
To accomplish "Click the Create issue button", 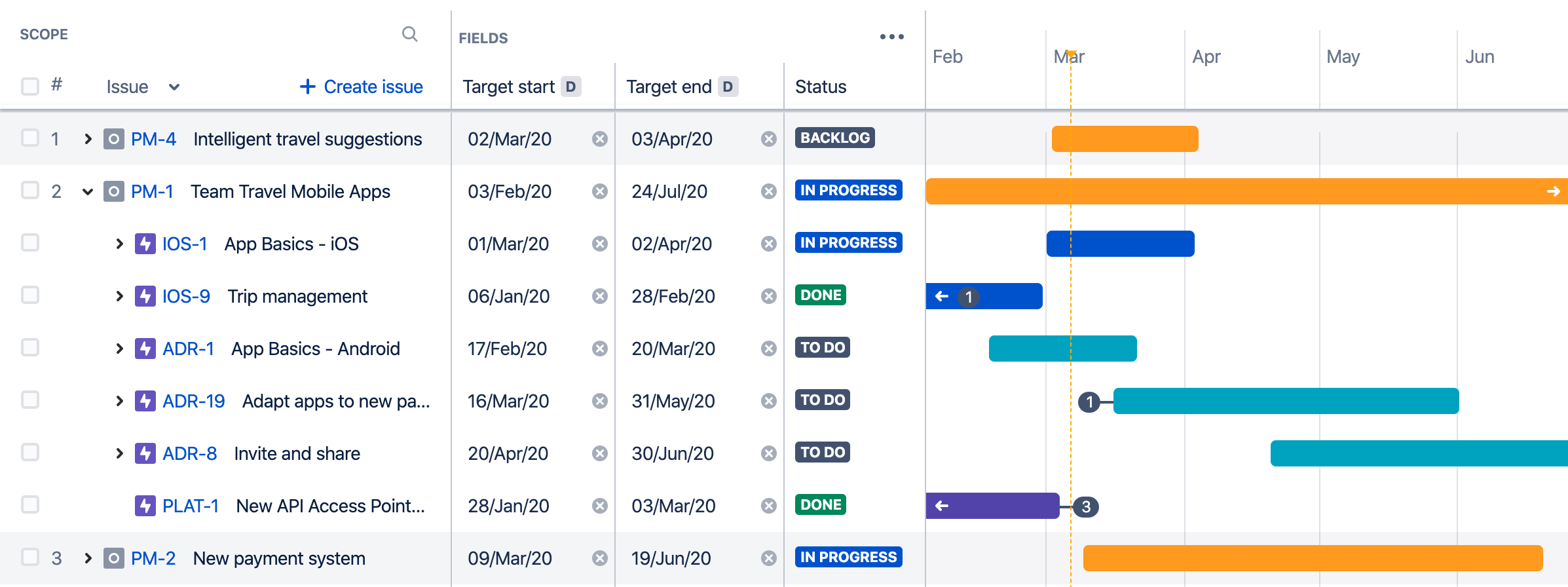I will 361,87.
